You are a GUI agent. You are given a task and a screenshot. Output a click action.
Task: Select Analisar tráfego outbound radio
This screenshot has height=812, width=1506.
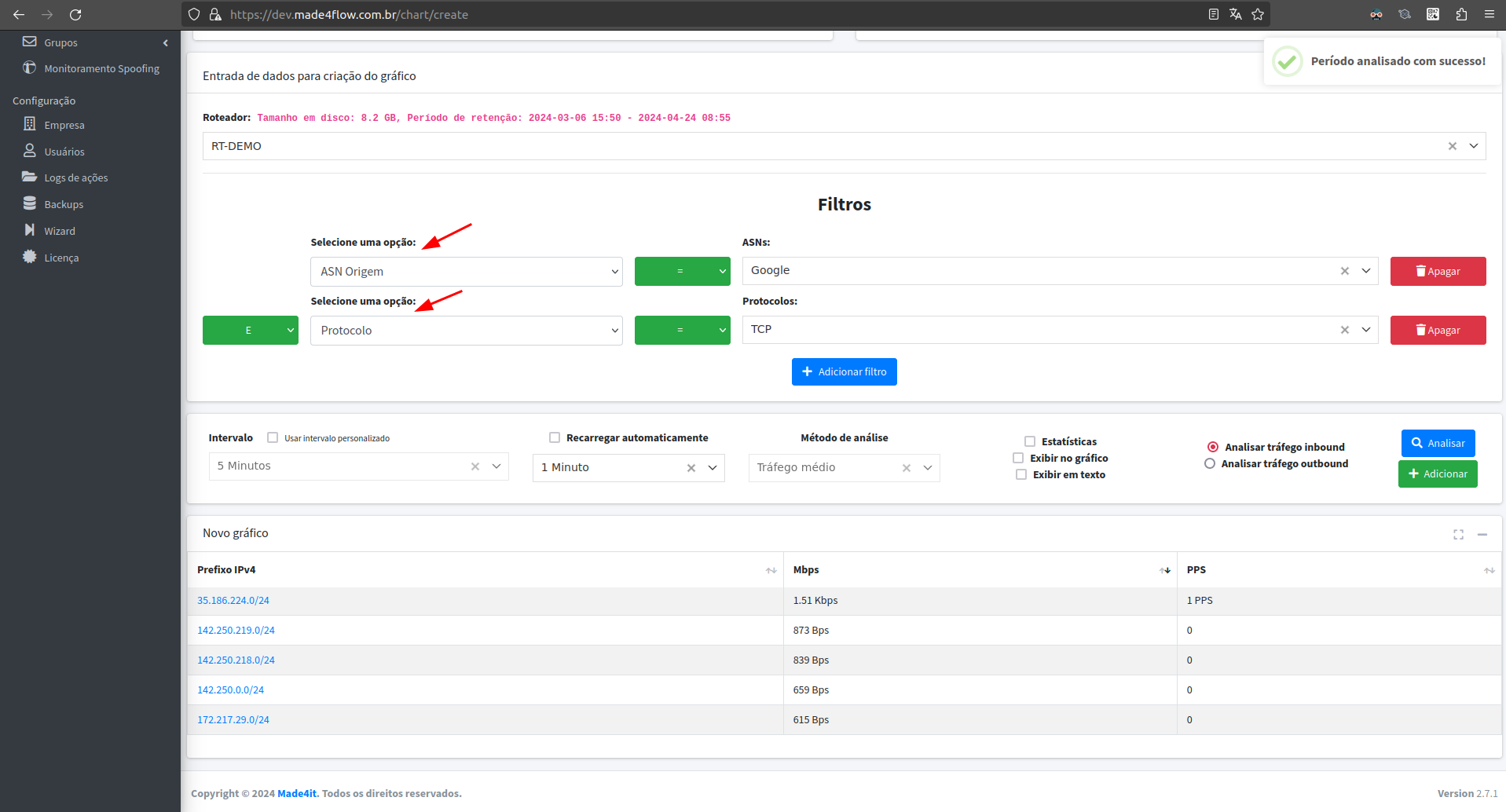point(1210,463)
